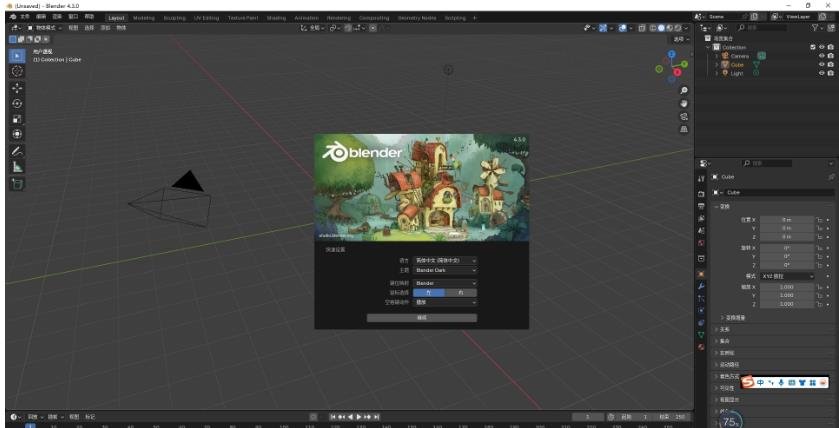Open the Modifiers wrench tab icon
The image size is (839, 428).
(701, 286)
